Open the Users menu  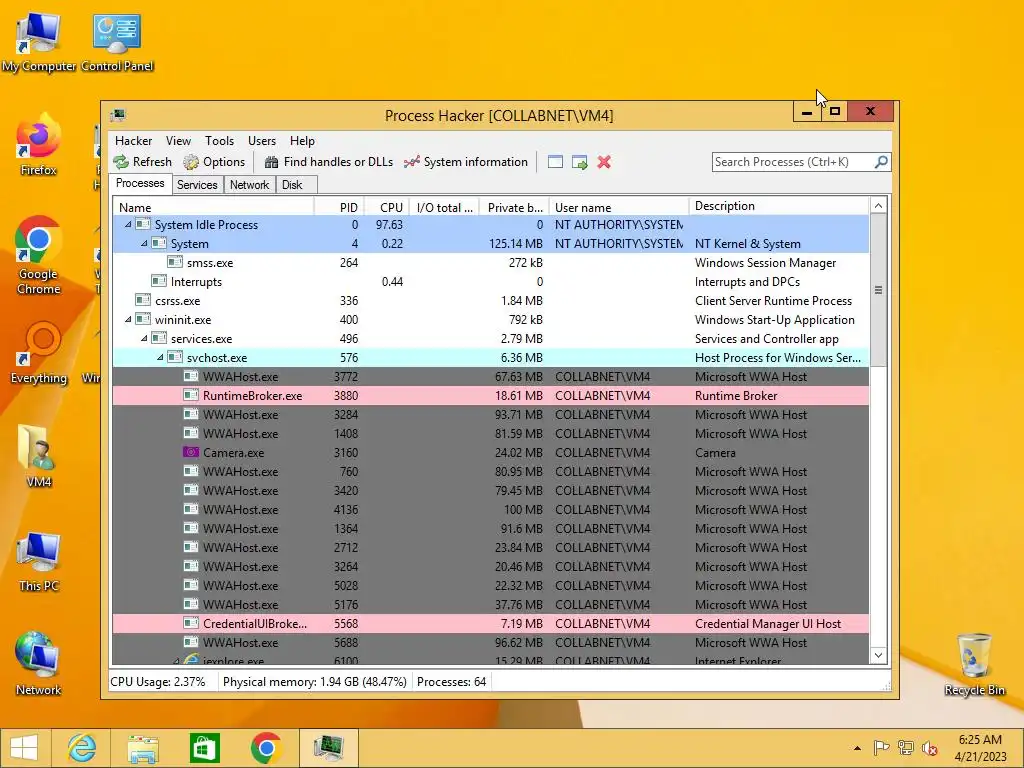262,140
